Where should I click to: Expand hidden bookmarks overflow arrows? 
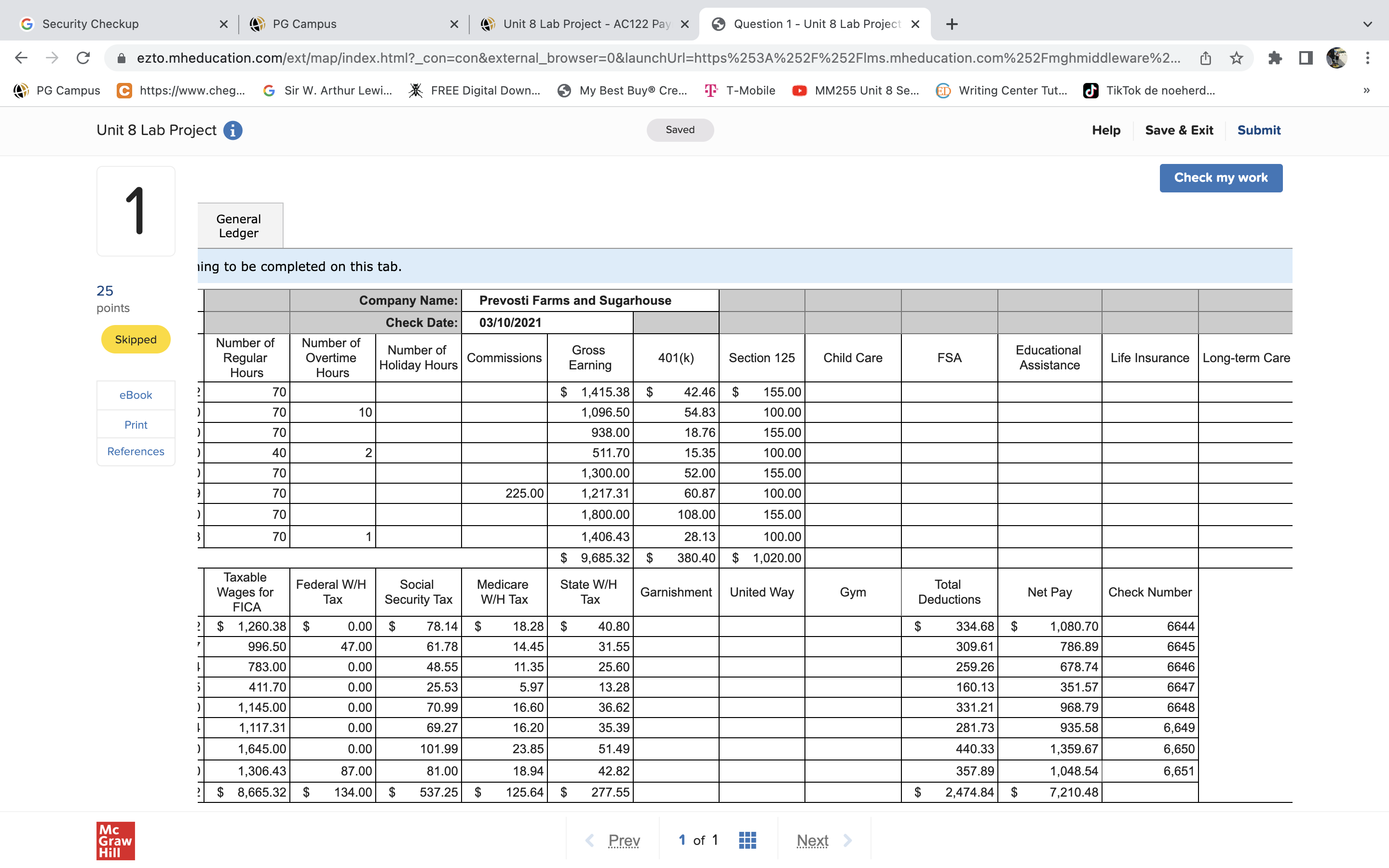[1367, 90]
